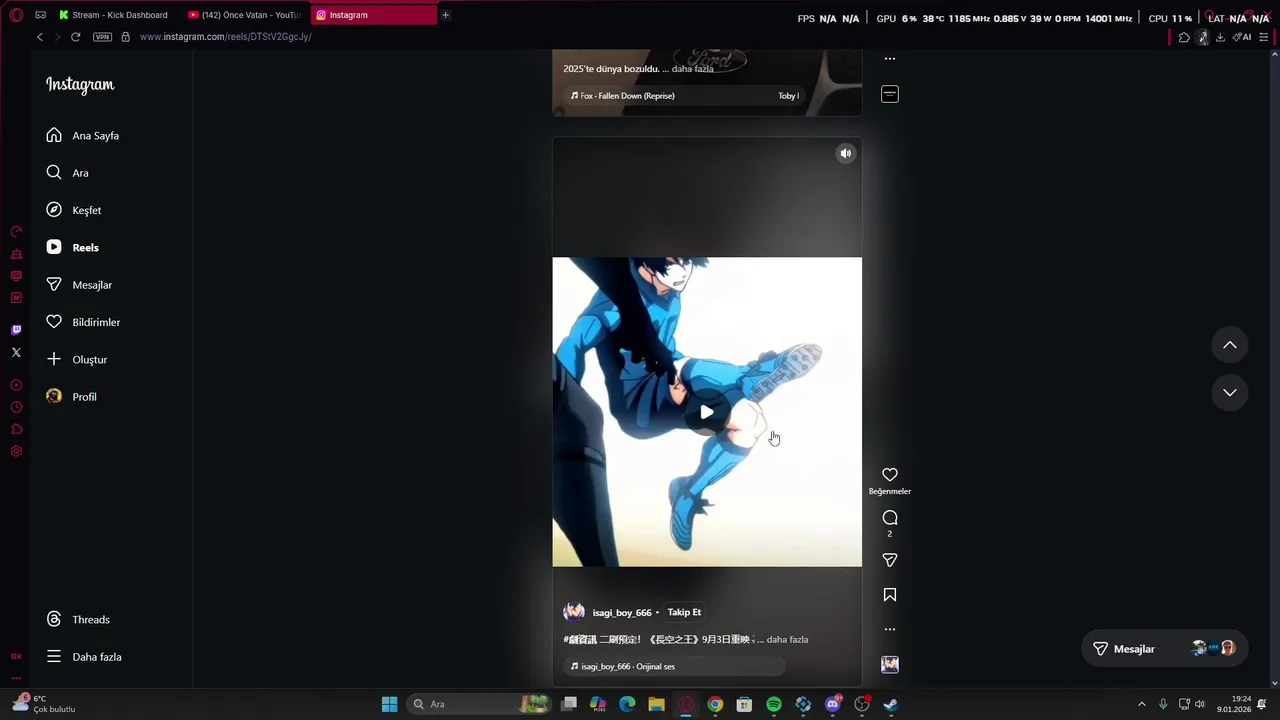
Task: Go back in browser
Action: click(40, 37)
